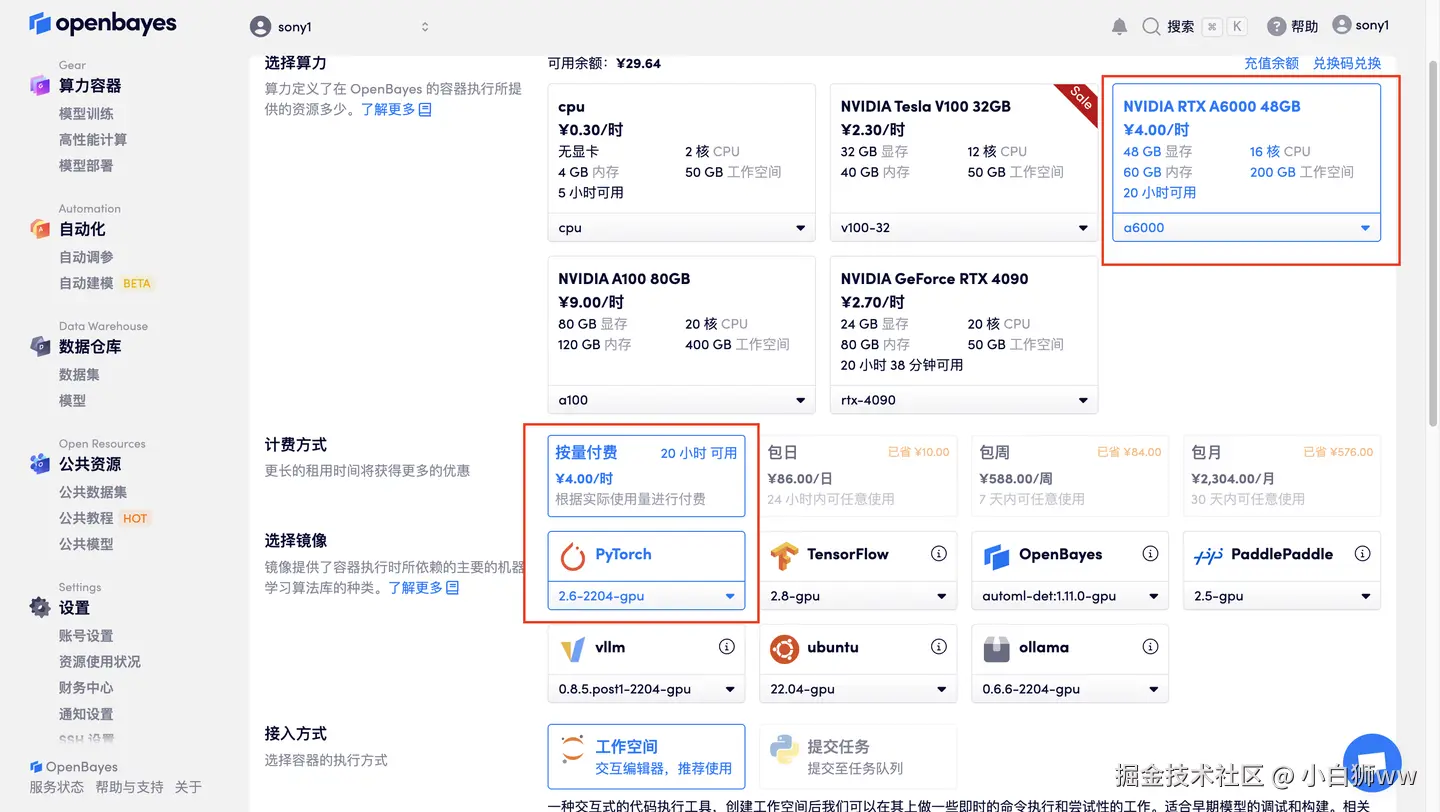
Task: Click the 充值余额 link
Action: coord(1271,63)
